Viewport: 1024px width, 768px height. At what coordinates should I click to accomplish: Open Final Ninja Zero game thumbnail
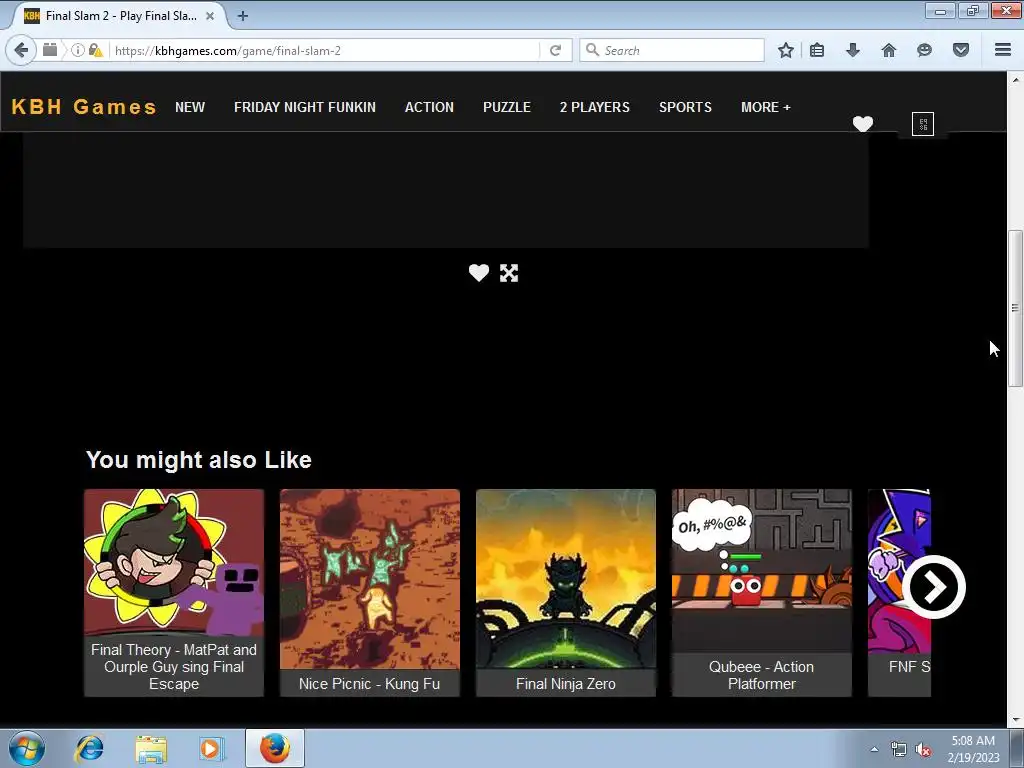click(x=566, y=579)
